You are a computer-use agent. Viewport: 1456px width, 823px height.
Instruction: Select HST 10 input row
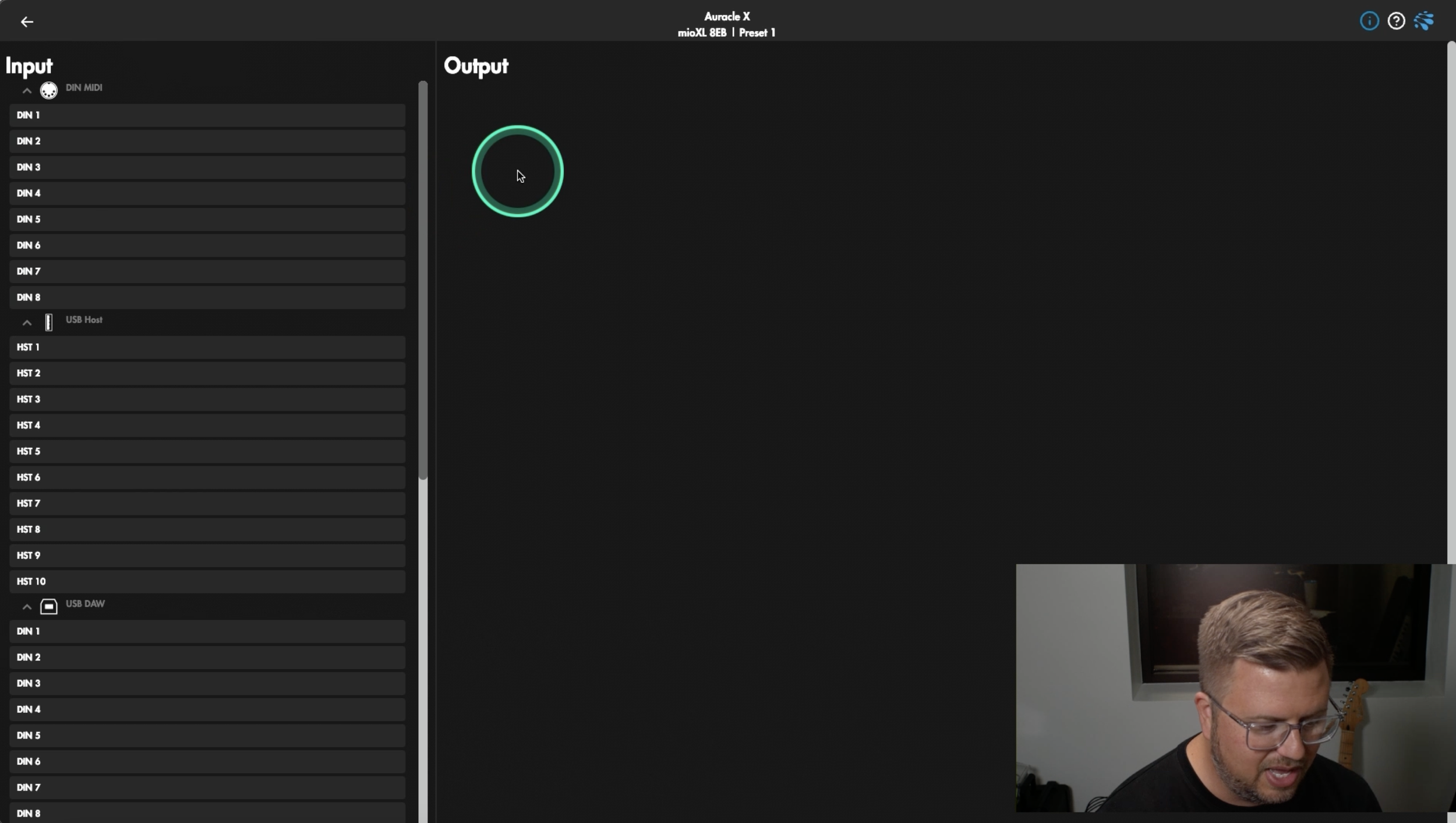tap(207, 581)
